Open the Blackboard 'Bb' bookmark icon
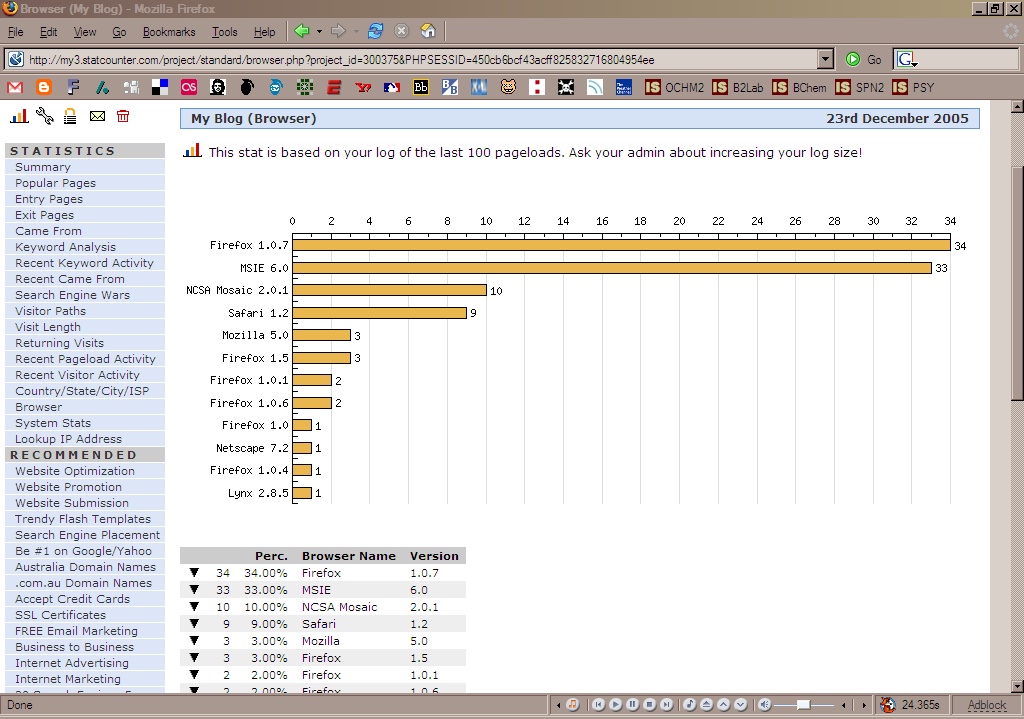The width and height of the screenshot is (1024, 719). tap(421, 87)
